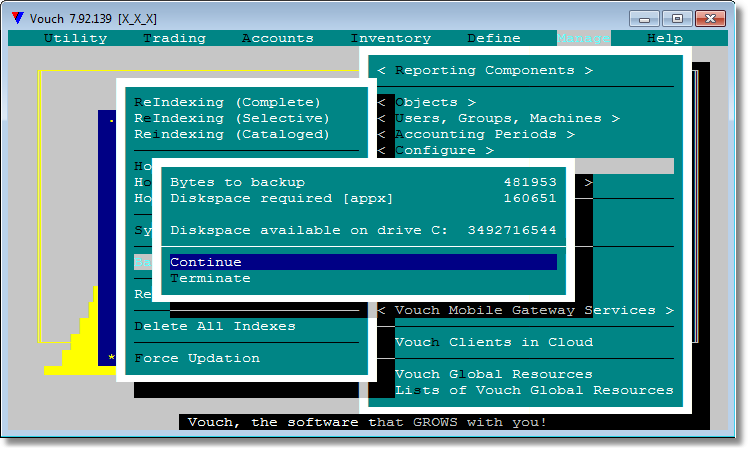
Task: Click the Bytes to backup value 481953
Action: tap(530, 182)
